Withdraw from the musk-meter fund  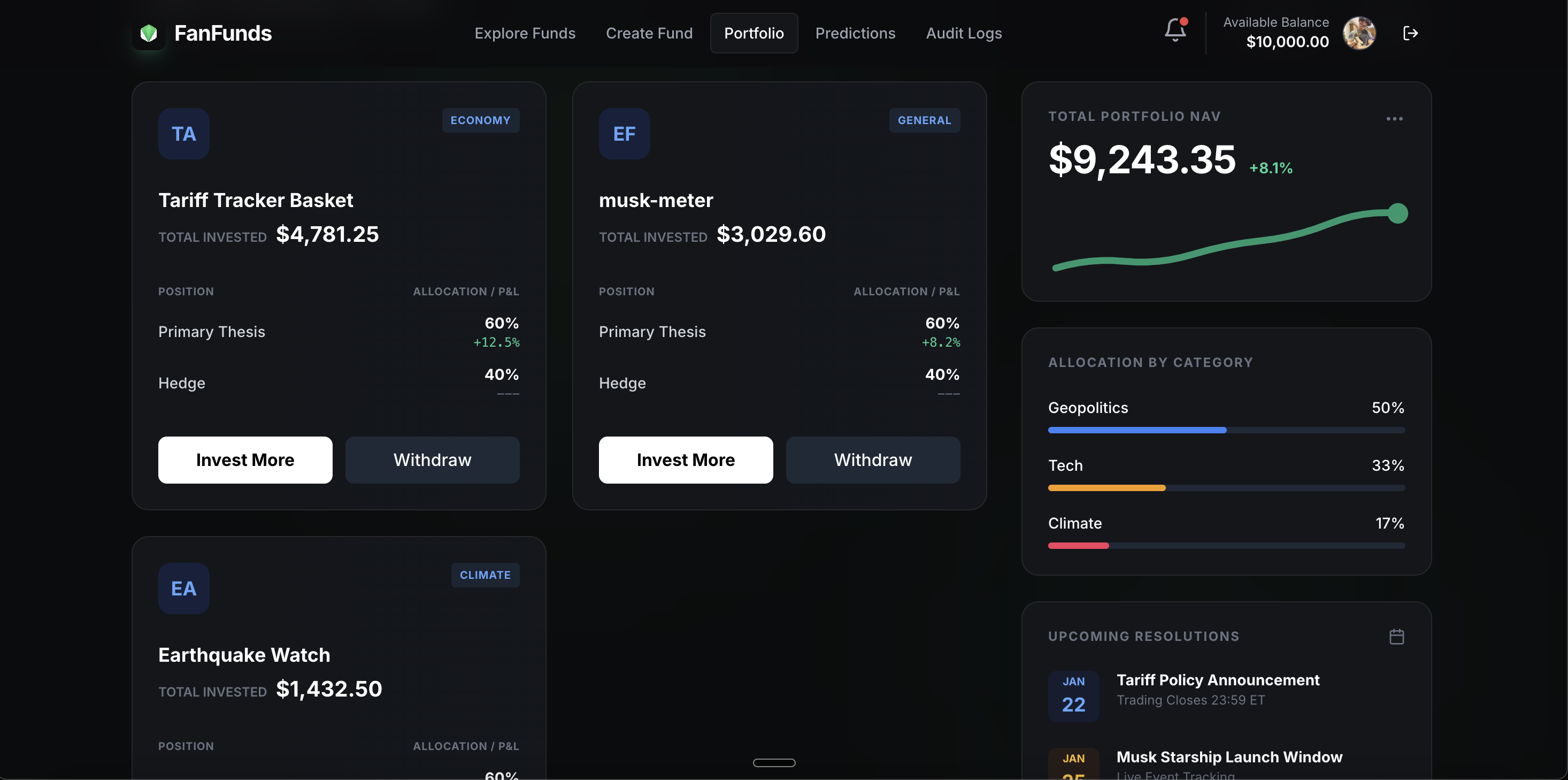click(872, 460)
